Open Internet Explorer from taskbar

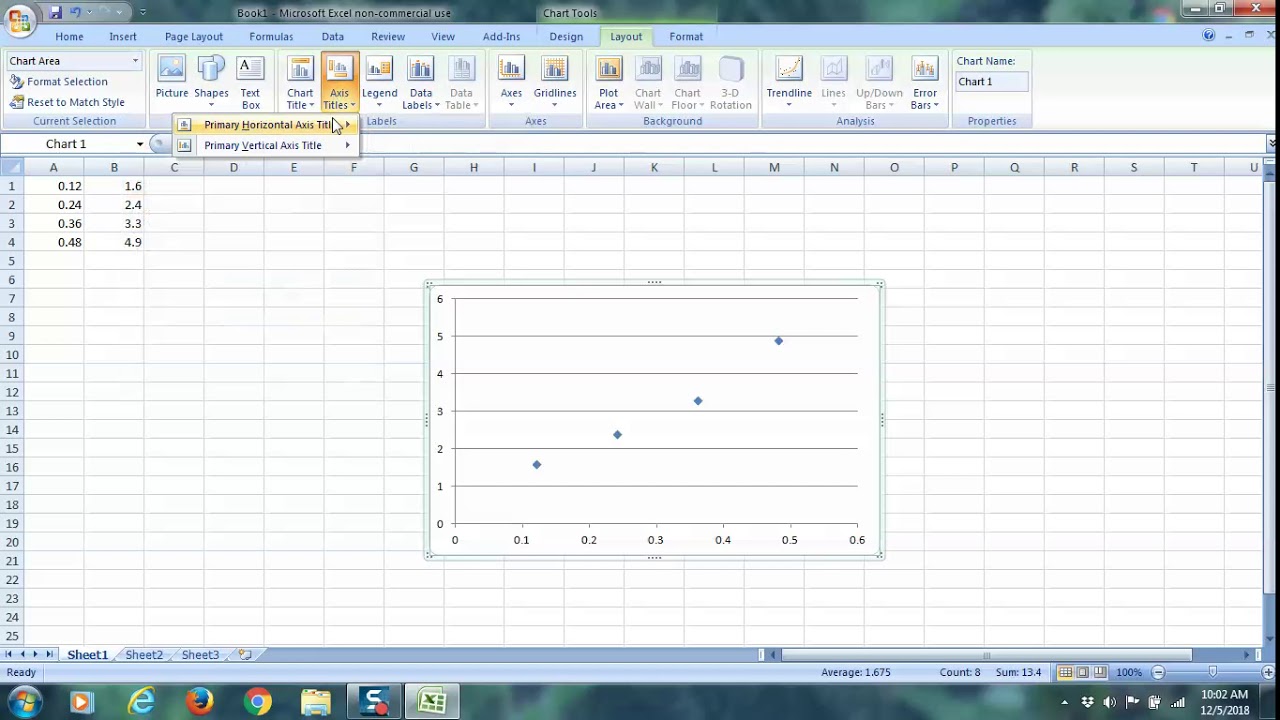[x=142, y=702]
